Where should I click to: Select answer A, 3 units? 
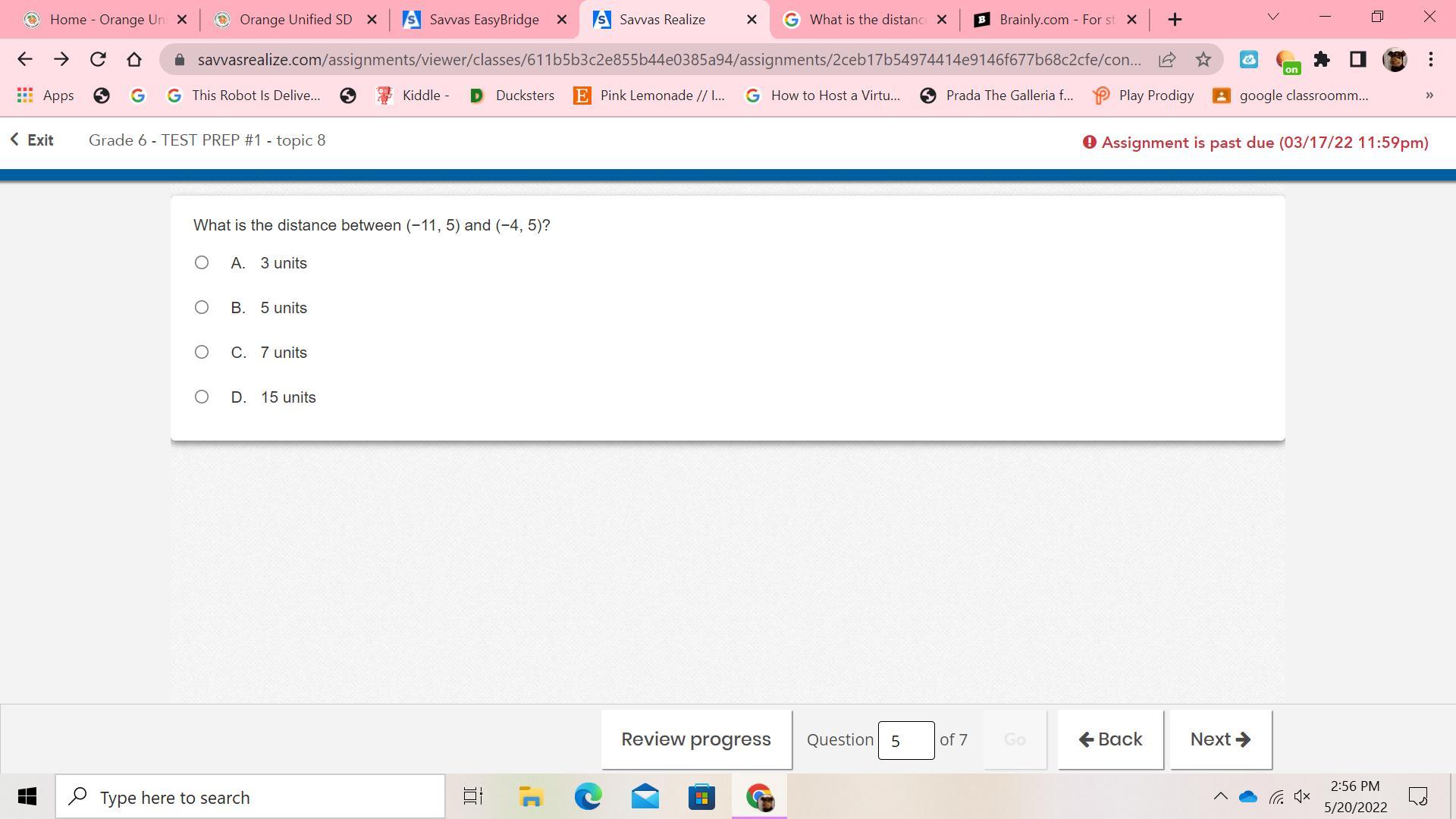(x=202, y=262)
